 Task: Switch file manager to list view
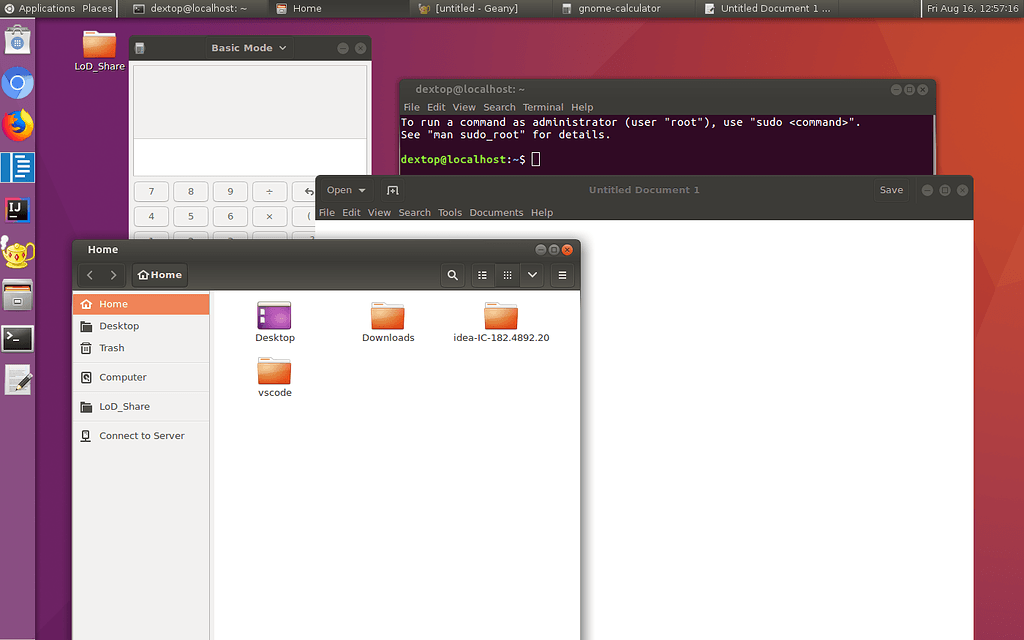pos(482,275)
